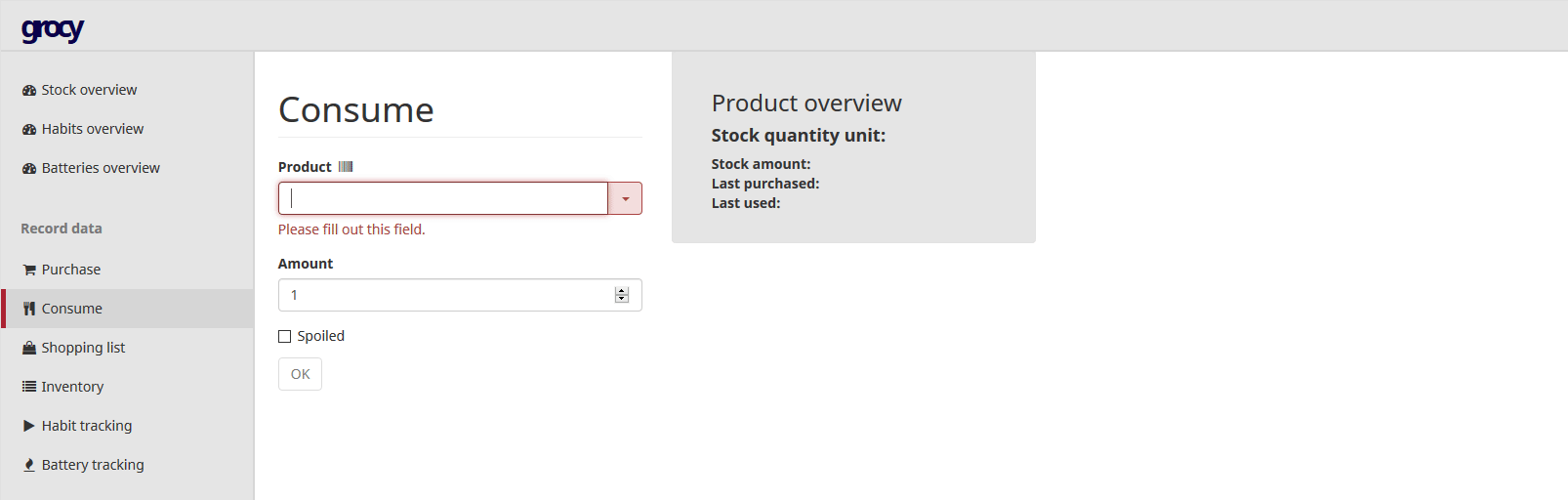Click the Stock overview dashboard icon
The width and height of the screenshot is (1568, 500).
[29, 90]
